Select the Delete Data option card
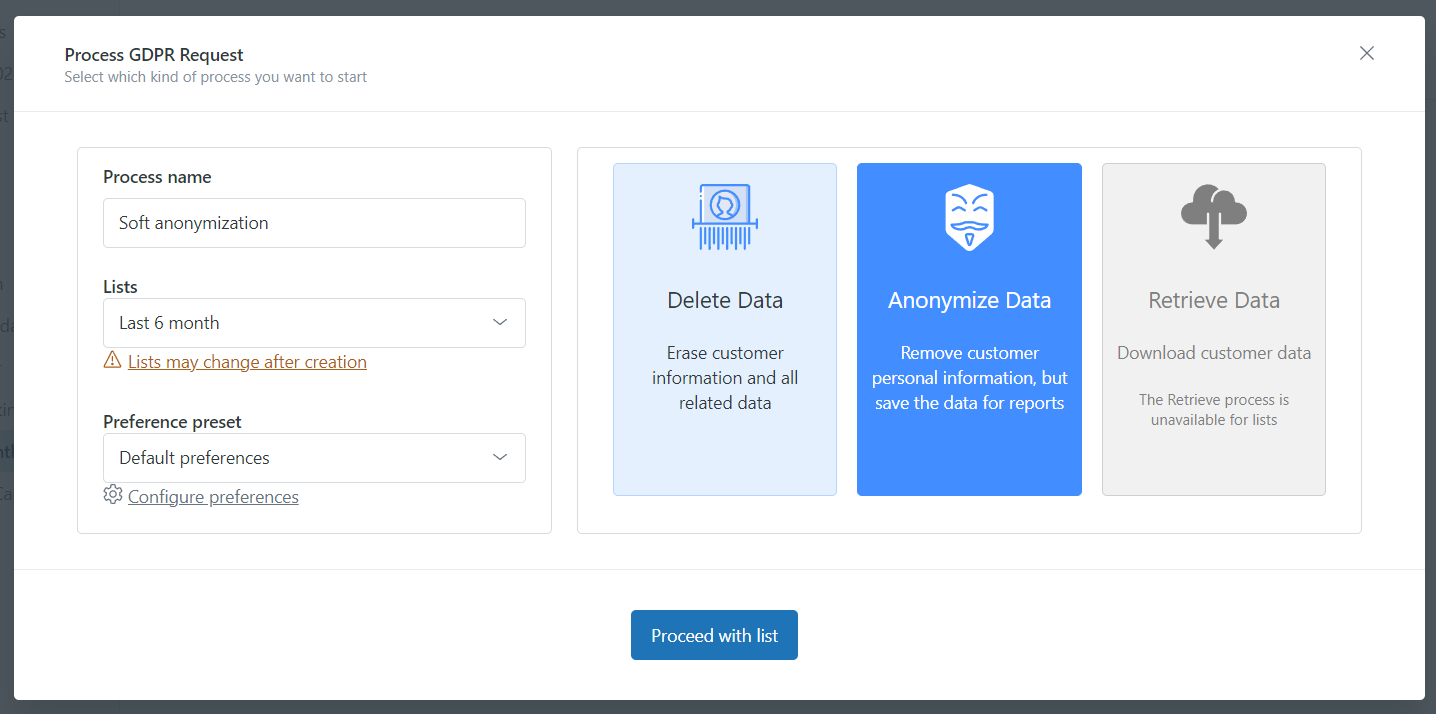Image resolution: width=1436 pixels, height=714 pixels. click(x=725, y=330)
